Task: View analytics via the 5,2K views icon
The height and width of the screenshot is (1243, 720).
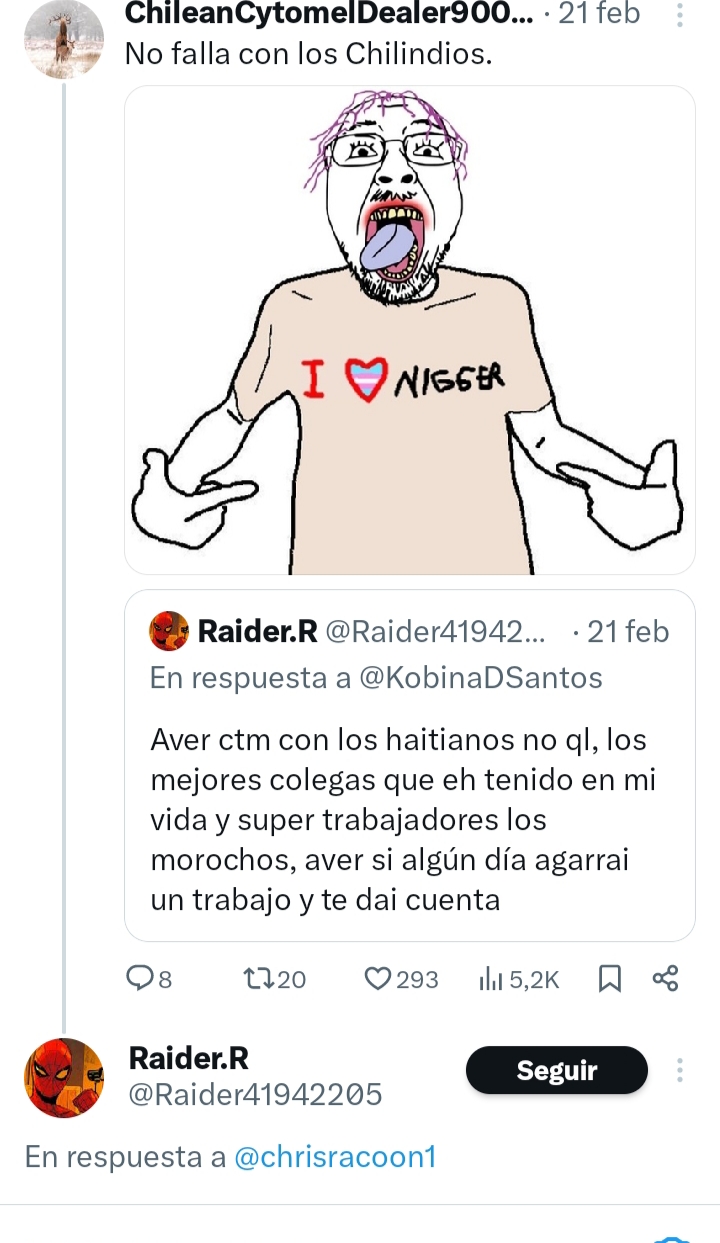Action: coord(493,980)
